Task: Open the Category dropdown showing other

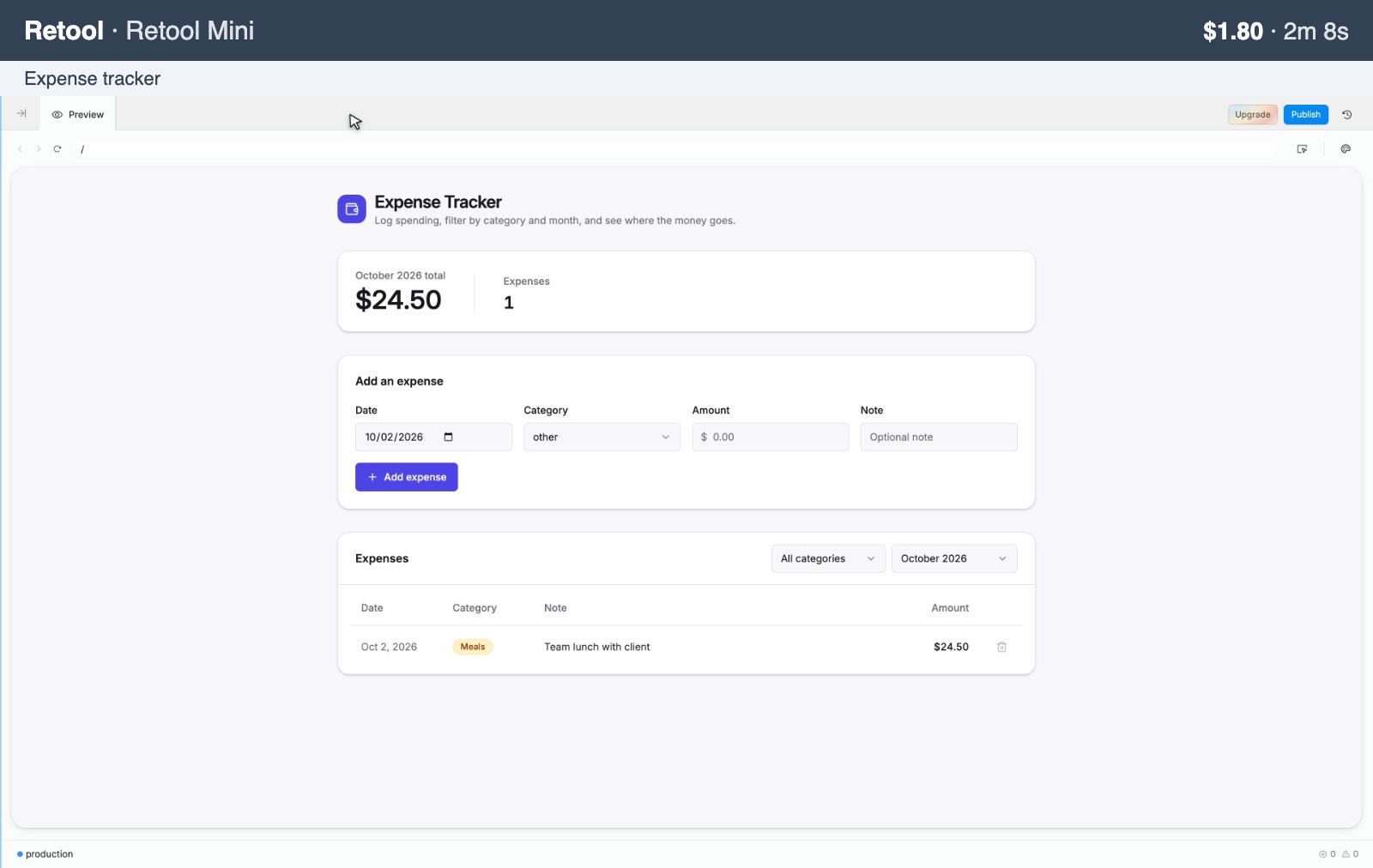Action: (x=602, y=437)
